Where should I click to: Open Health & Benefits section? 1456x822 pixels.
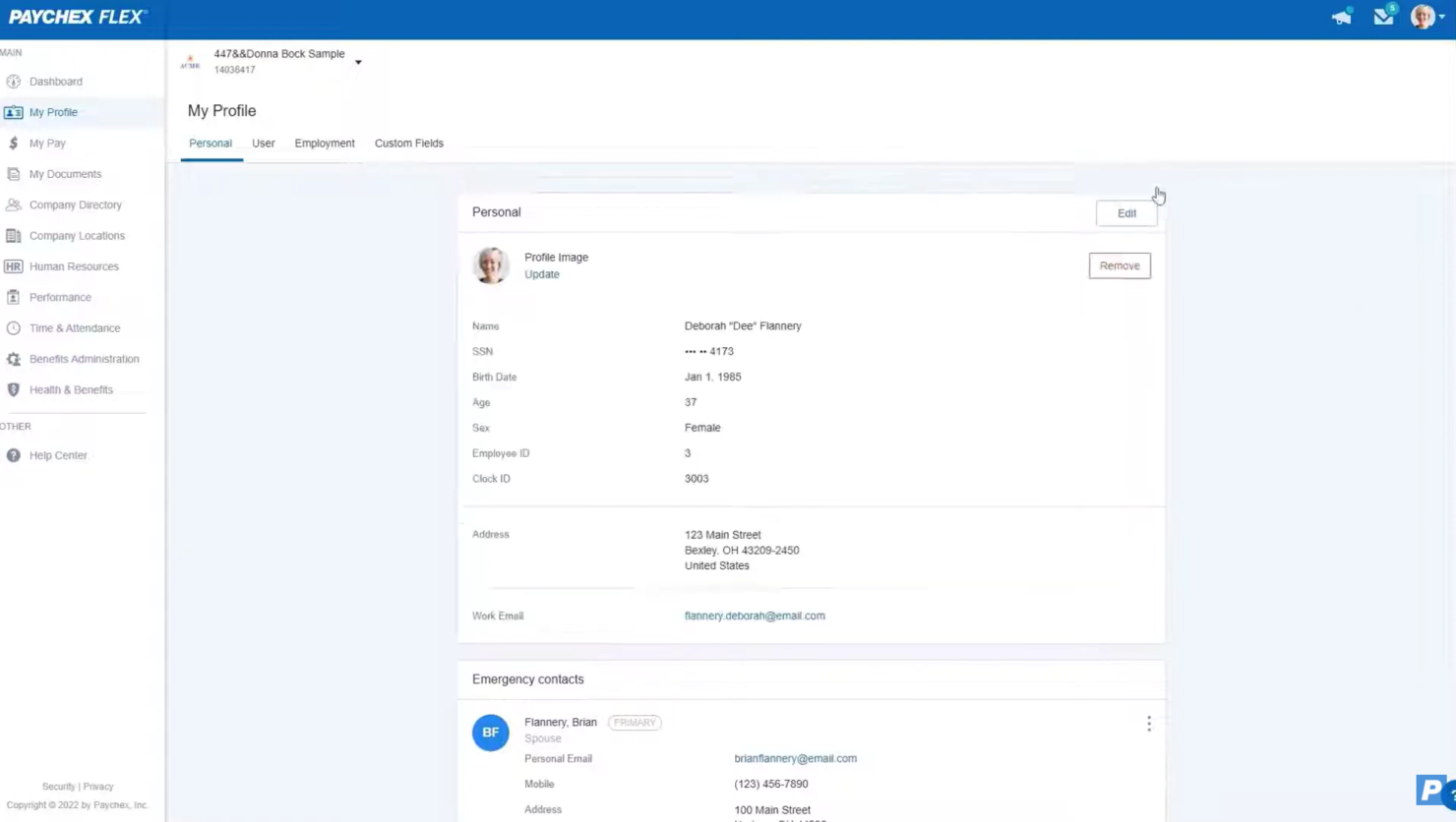pyautogui.click(x=71, y=389)
